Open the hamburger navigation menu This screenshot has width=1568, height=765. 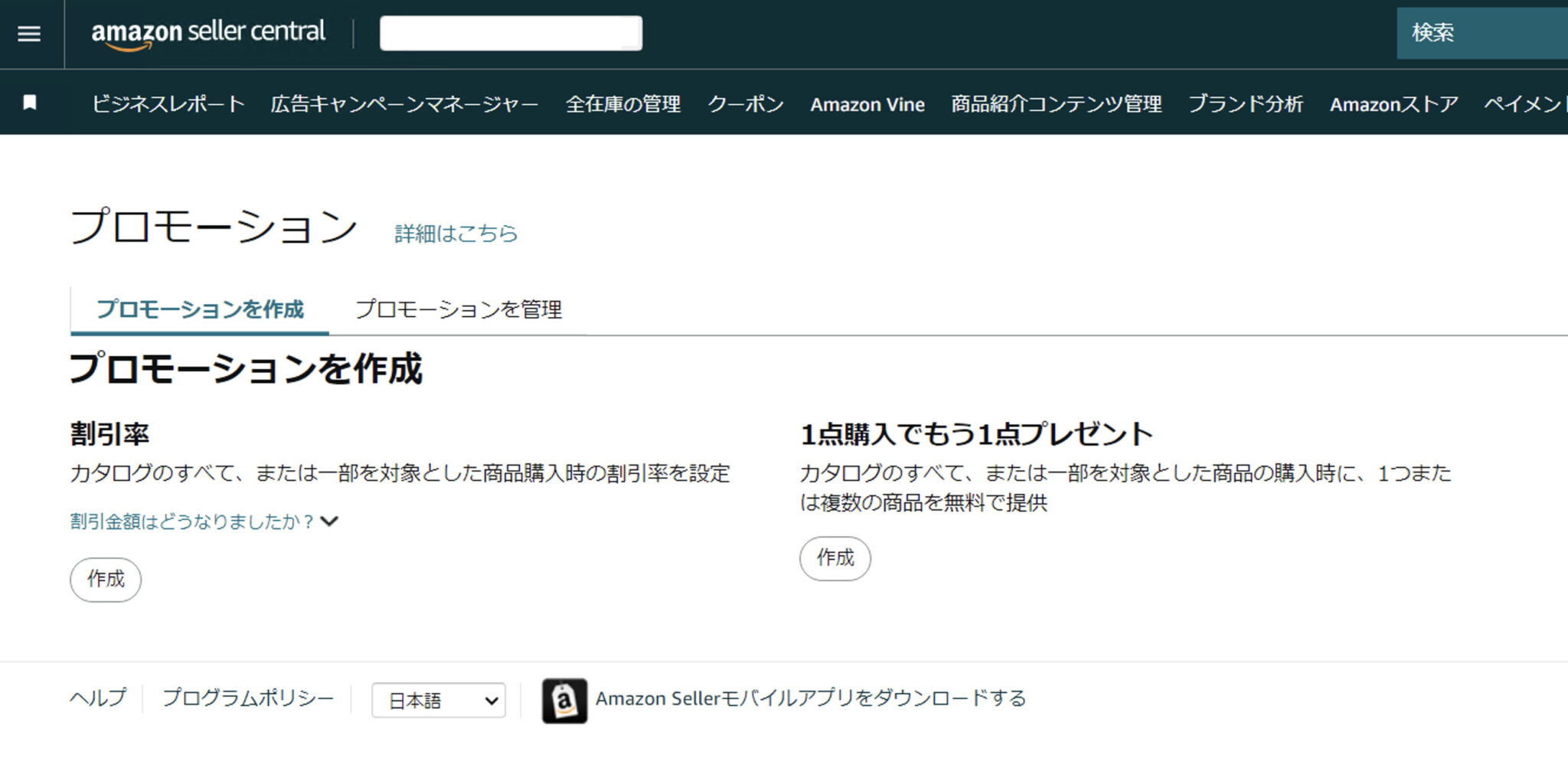pyautogui.click(x=28, y=34)
